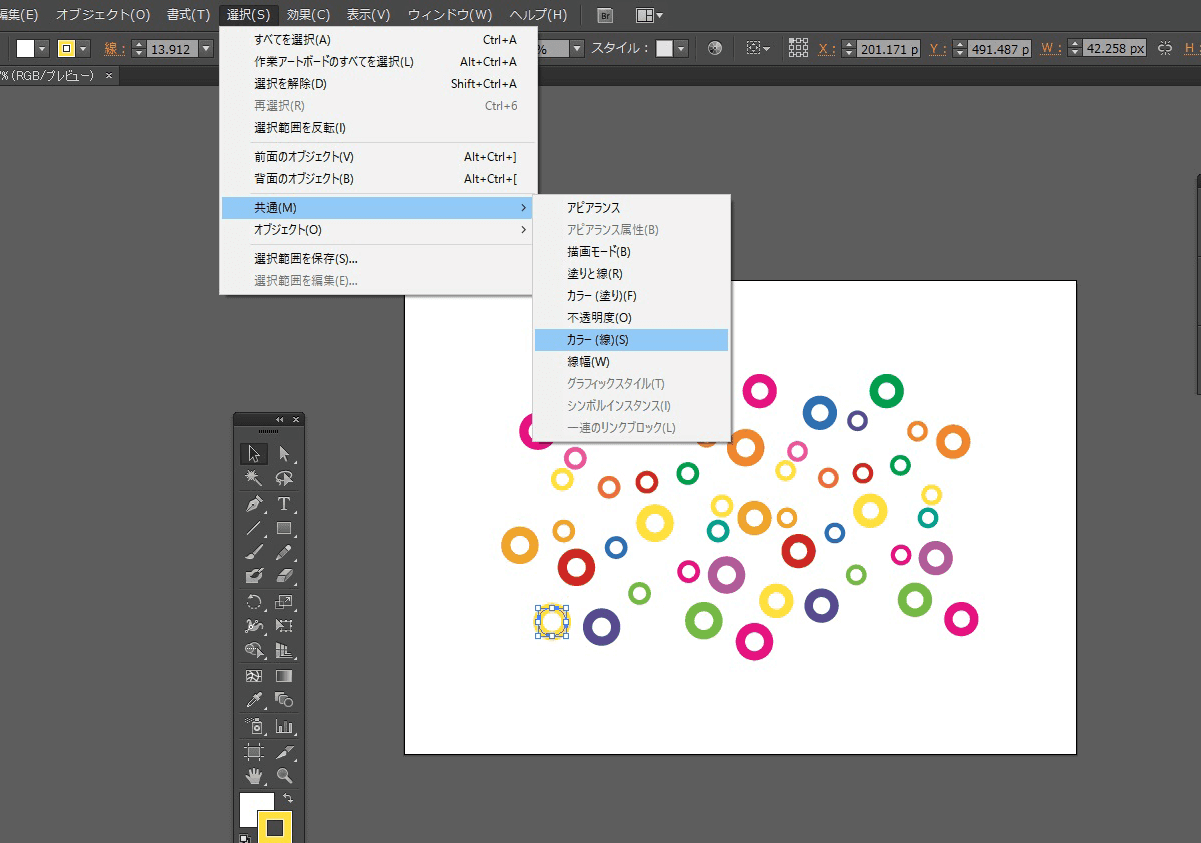Click the Y coordinate field 491.487
Image resolution: width=1201 pixels, height=843 pixels.
999,48
